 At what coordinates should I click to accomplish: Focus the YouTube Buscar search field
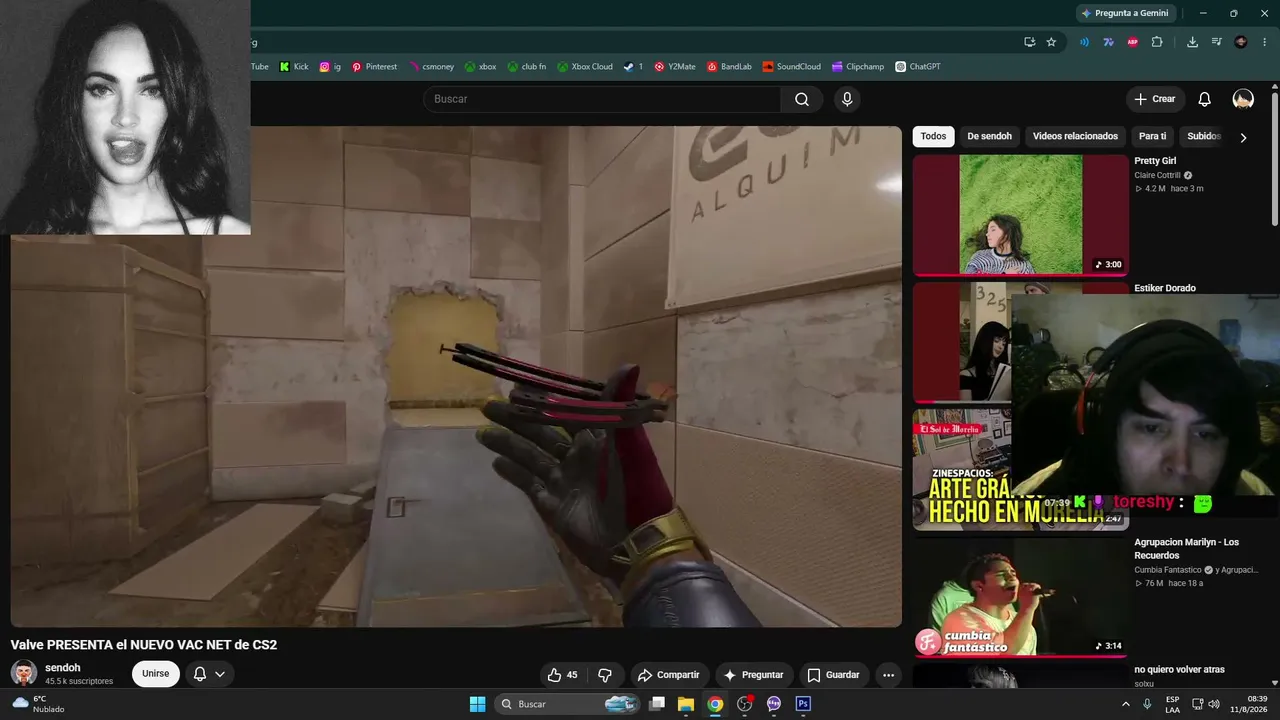point(602,99)
